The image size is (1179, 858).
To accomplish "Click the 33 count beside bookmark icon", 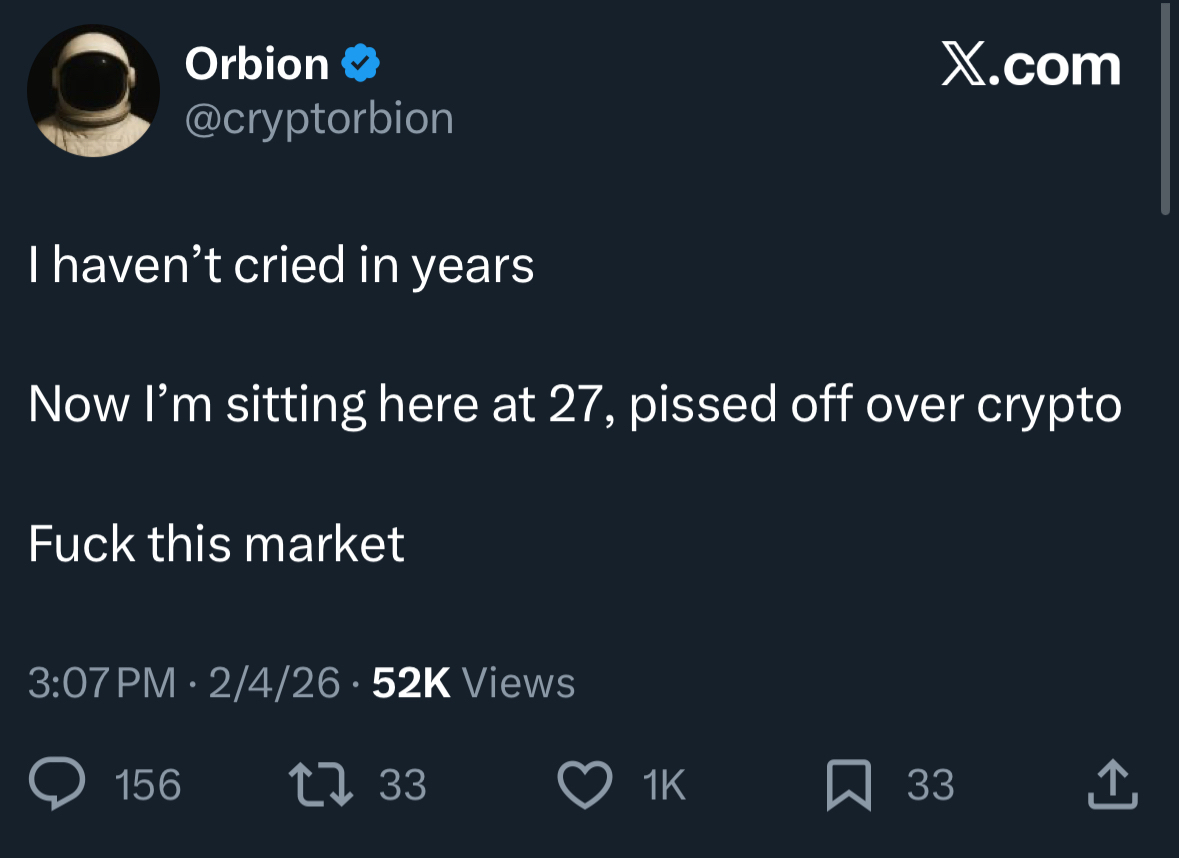I will tap(930, 786).
